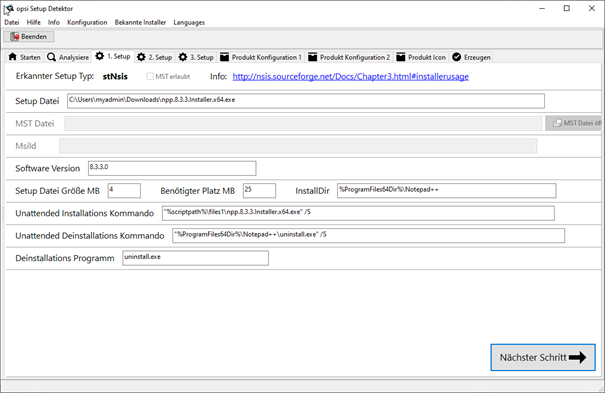Click the red icon on Beenden button
Screen dimensions: 605x393
[x=15, y=37]
